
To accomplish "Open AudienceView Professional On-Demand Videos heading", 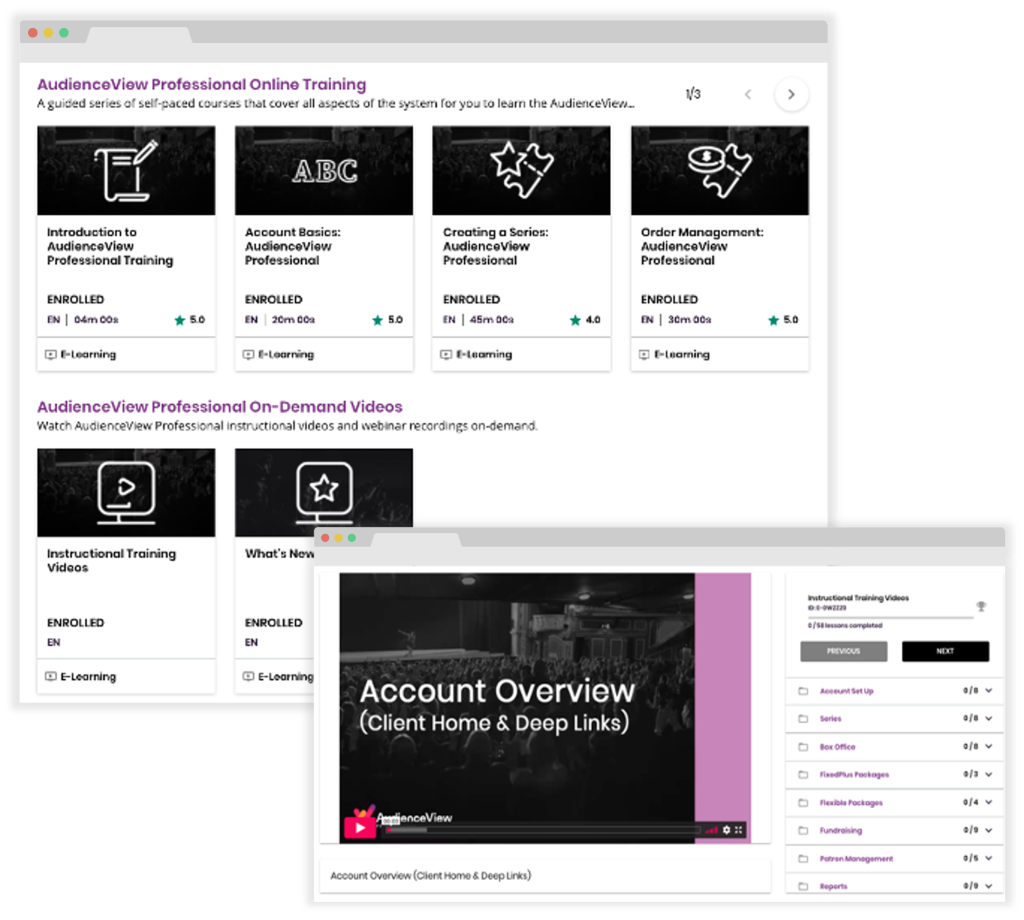I will click(x=219, y=407).
